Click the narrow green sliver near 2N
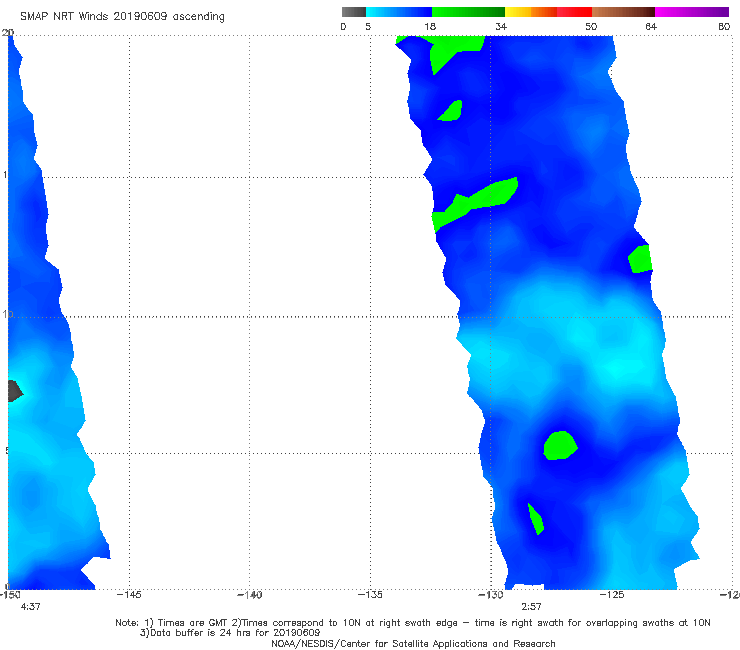The width and height of the screenshot is (740, 650). [x=536, y=519]
